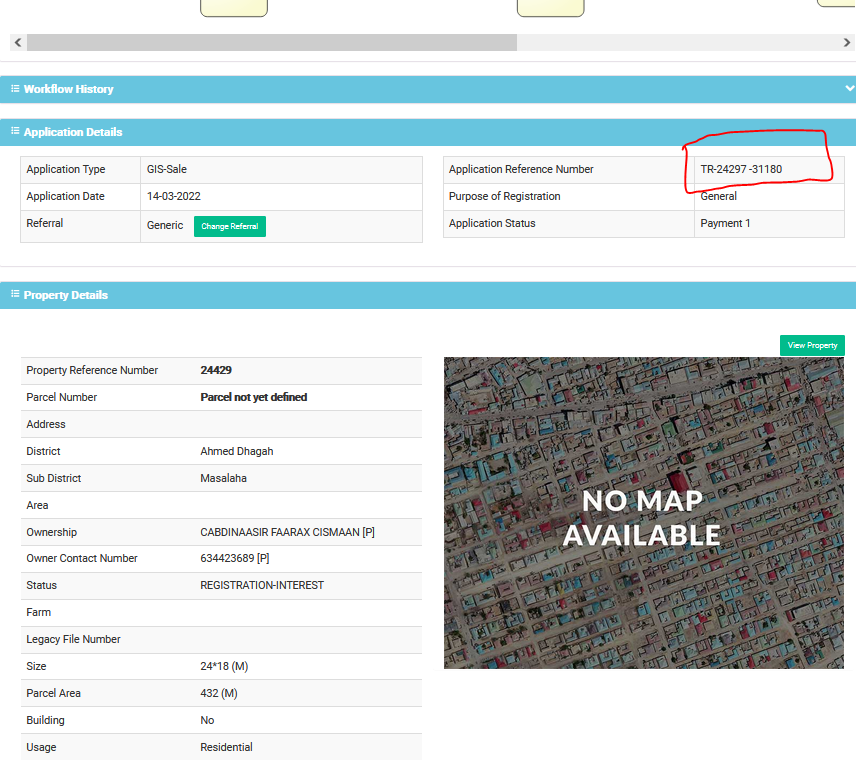Click the Masalaha sub district value
This screenshot has width=856, height=774.
point(223,478)
